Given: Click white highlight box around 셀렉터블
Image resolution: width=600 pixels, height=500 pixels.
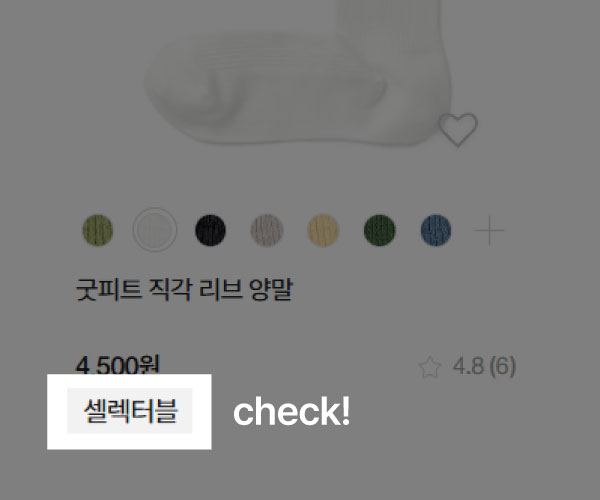Looking at the screenshot, I should 129,412.
